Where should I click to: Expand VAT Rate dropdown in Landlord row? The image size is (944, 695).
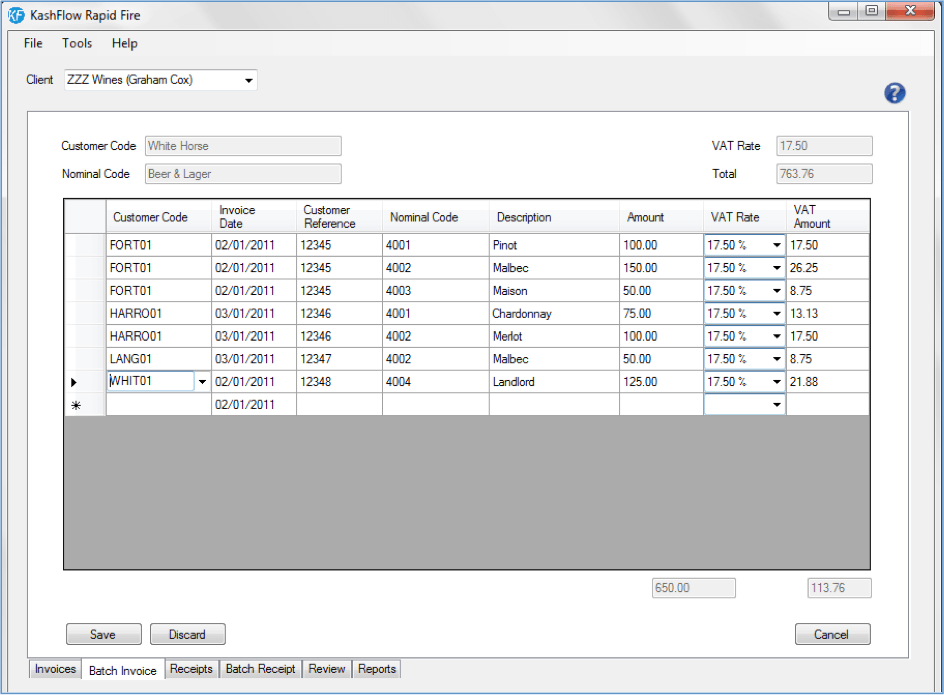(x=776, y=382)
